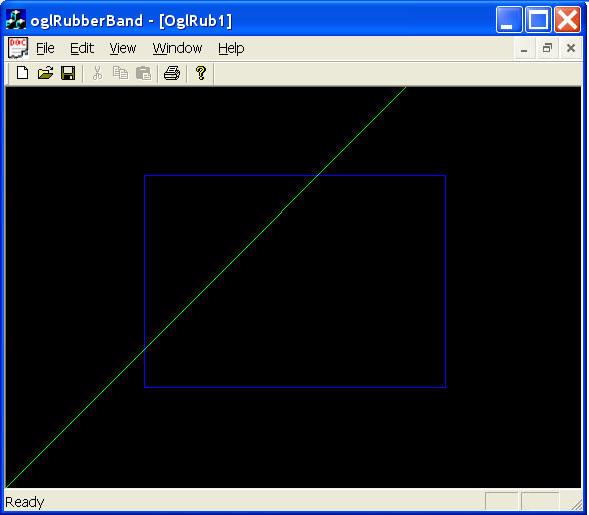Print using the printer icon
The width and height of the screenshot is (589, 515).
tap(172, 73)
